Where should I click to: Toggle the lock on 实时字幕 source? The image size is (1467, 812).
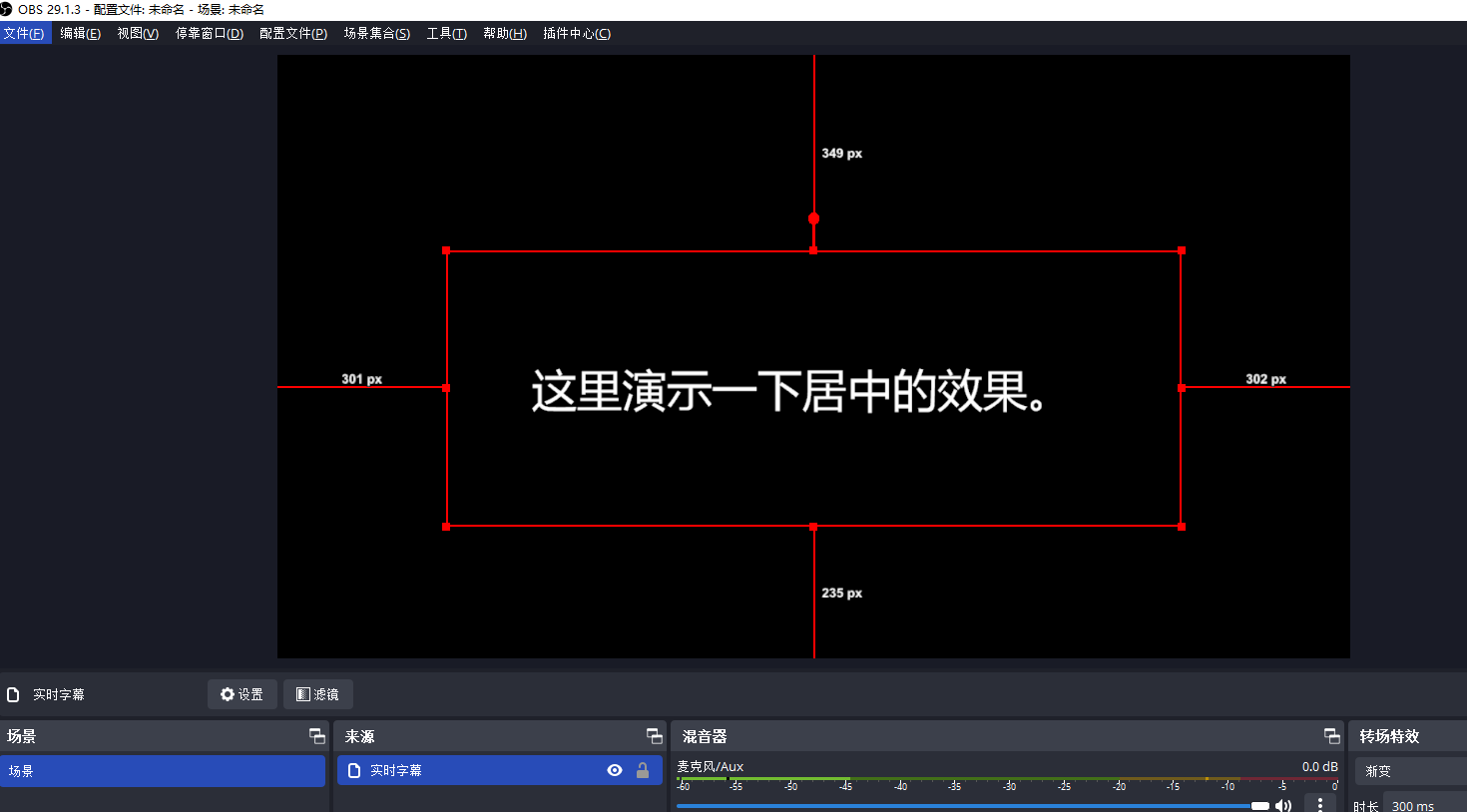(643, 770)
